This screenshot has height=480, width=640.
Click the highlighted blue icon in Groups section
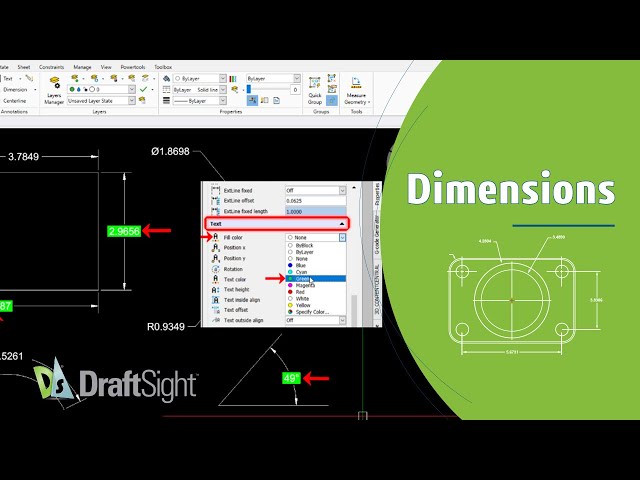[332, 100]
